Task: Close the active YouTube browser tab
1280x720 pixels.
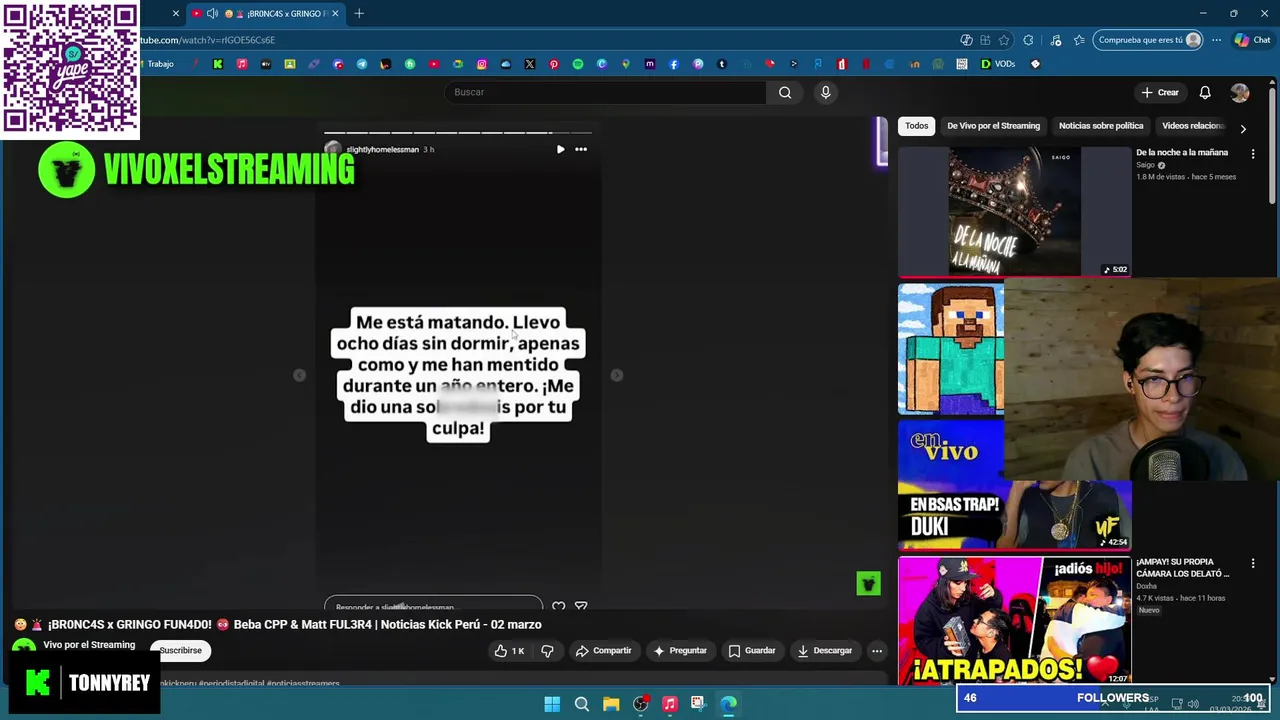Action: (335, 13)
